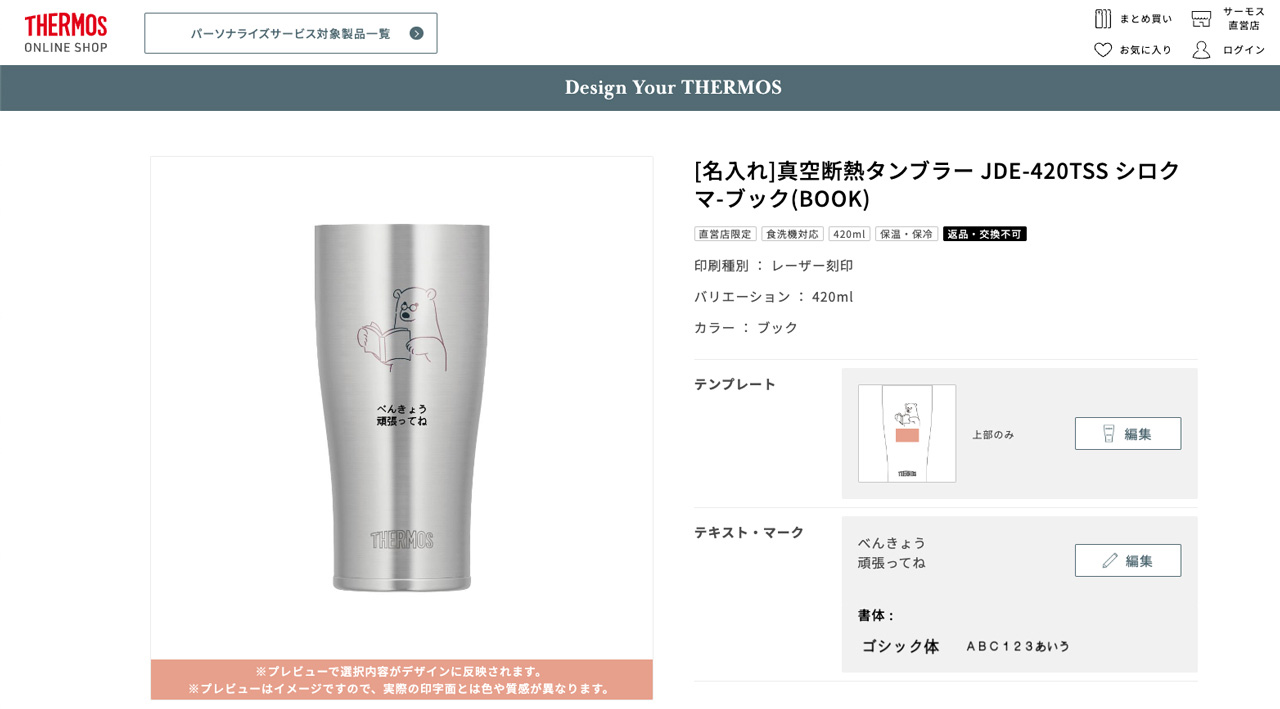Screen dimensions: 1280x709
Task: Click the tumbler icon in template 編集 button
Action: click(1109, 433)
